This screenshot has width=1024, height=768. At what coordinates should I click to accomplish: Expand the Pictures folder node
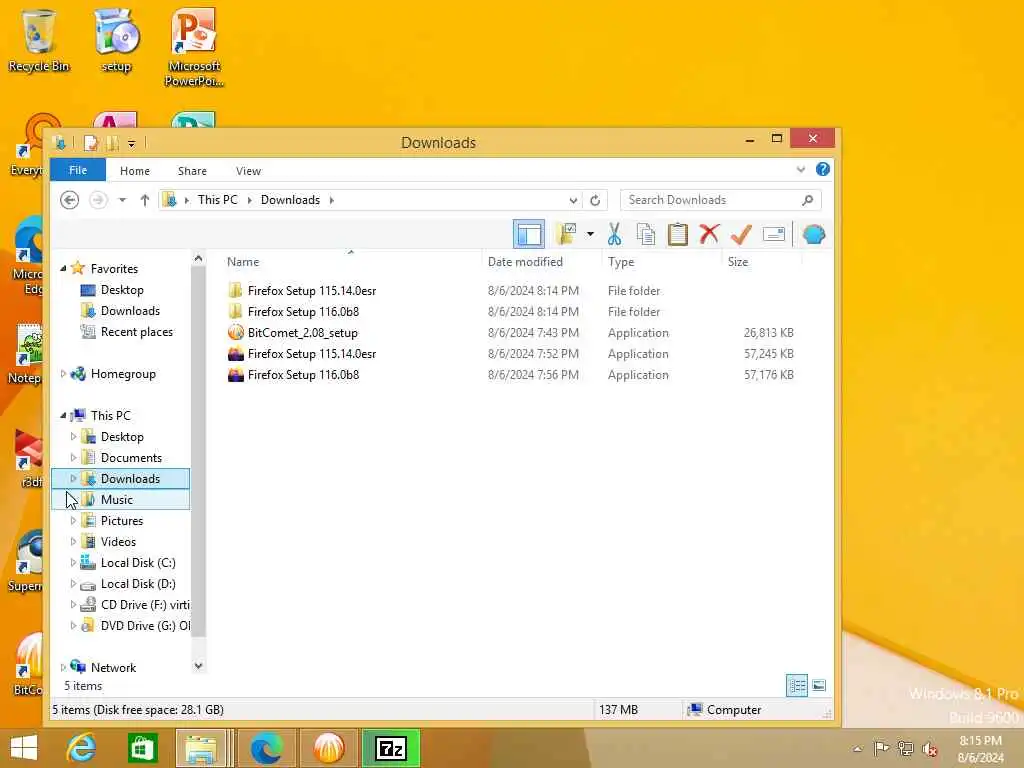click(x=73, y=520)
